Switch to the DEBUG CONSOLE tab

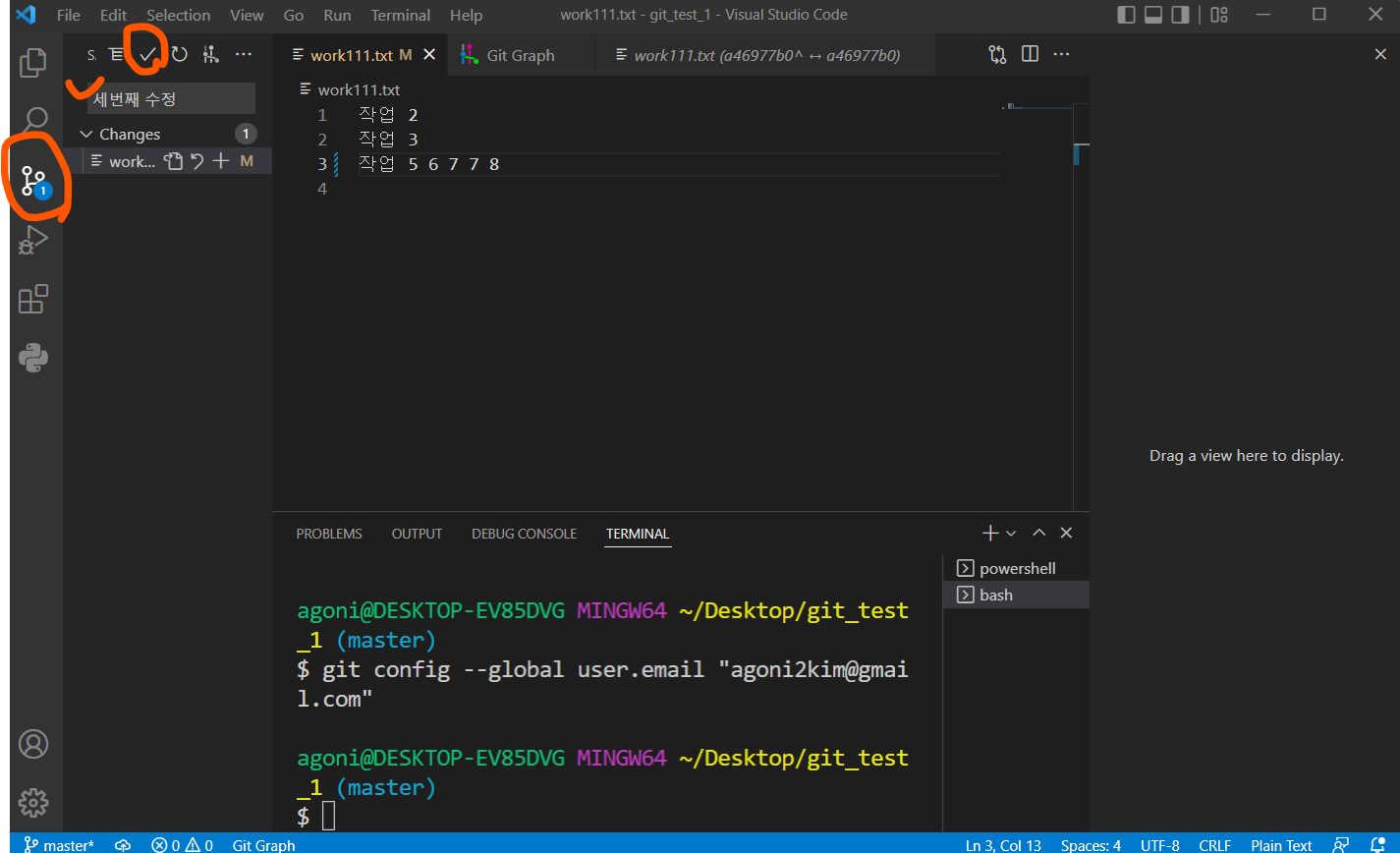click(524, 534)
